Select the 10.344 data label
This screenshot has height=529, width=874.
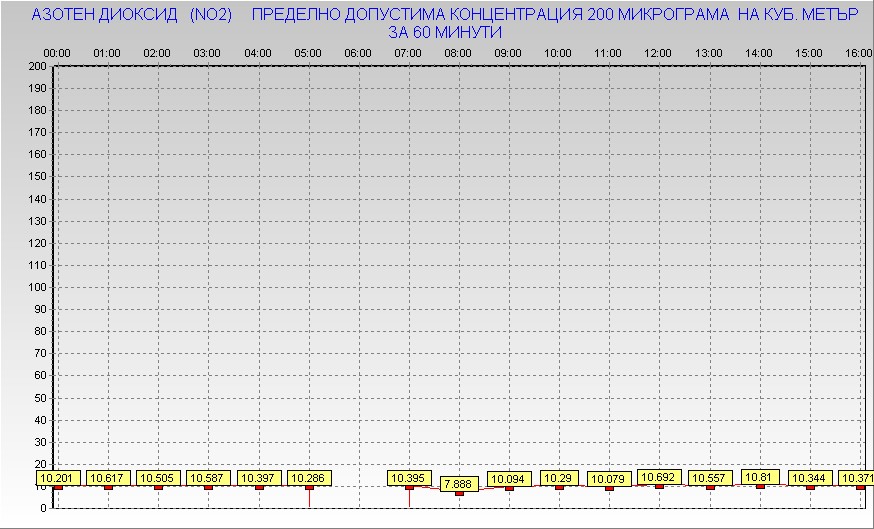coord(811,478)
